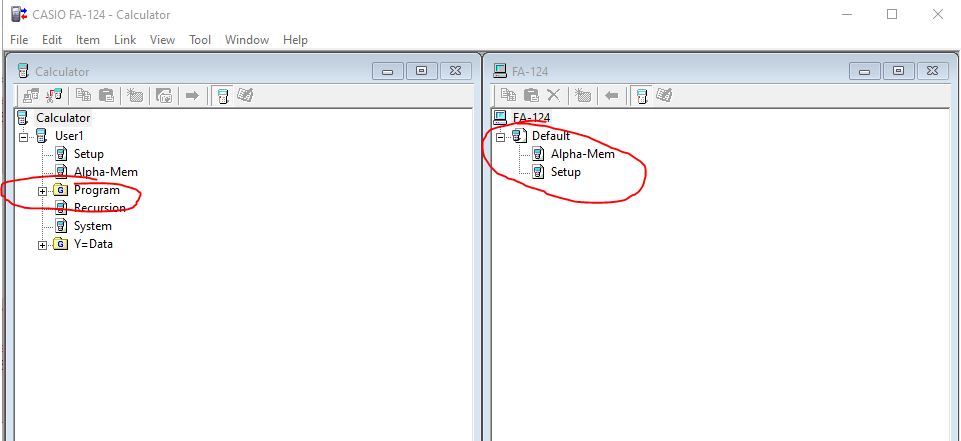Screen dimensions: 961x441
Task: Select Alpha-Mem under Default
Action: tap(583, 154)
